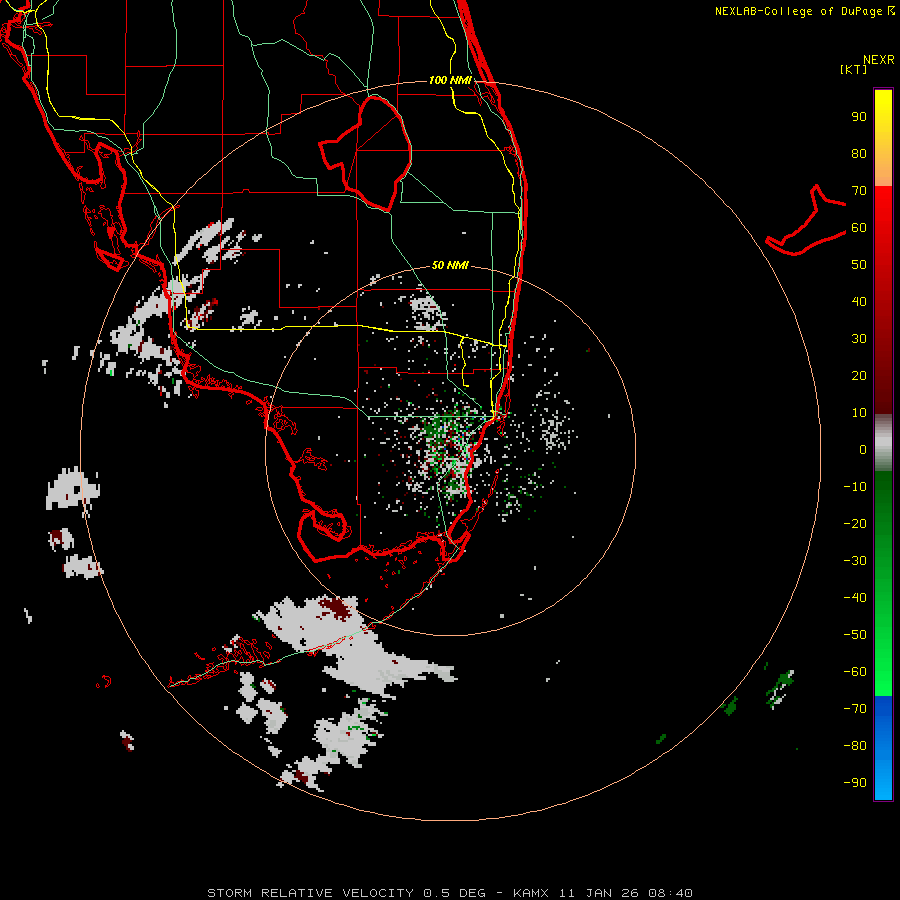
Task: Click the KT units label above color scale
Action: coord(854,69)
